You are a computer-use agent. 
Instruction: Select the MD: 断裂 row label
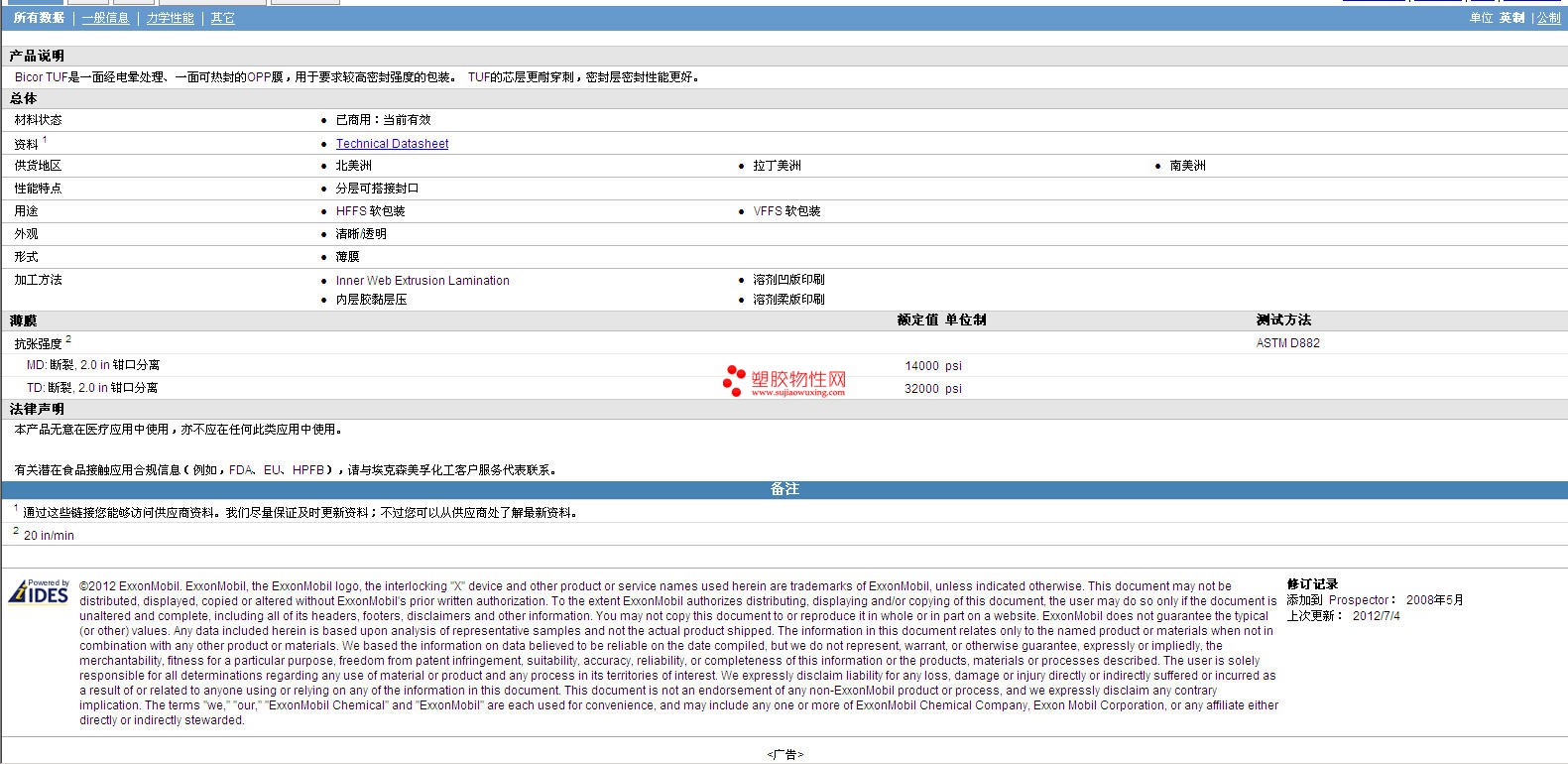tap(93, 365)
